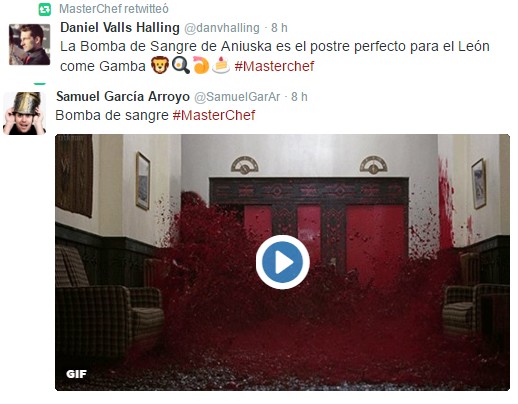This screenshot has height=404, width=518.
Task: Click the green retweet icon
Action: pyautogui.click(x=45, y=9)
